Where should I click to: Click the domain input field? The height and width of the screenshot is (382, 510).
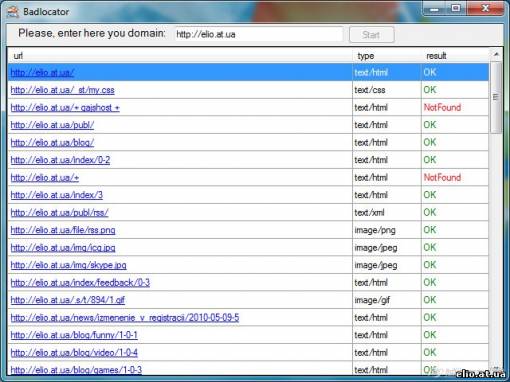click(259, 34)
